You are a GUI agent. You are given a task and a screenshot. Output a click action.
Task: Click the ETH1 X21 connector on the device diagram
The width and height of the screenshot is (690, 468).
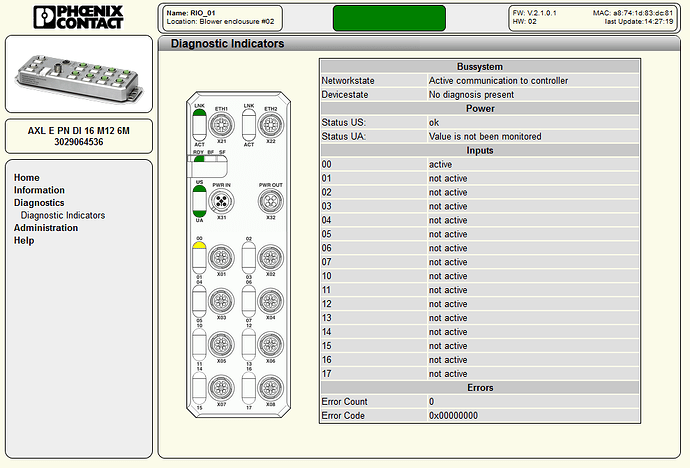click(x=221, y=125)
